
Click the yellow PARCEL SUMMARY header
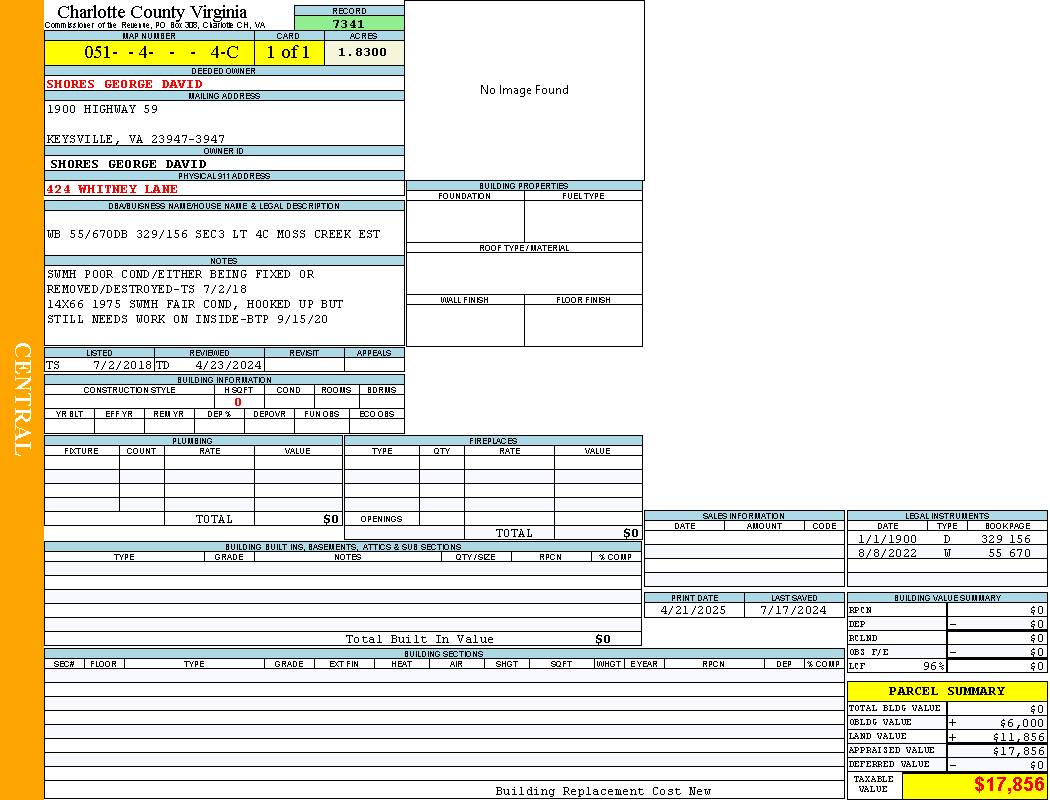tap(946, 691)
